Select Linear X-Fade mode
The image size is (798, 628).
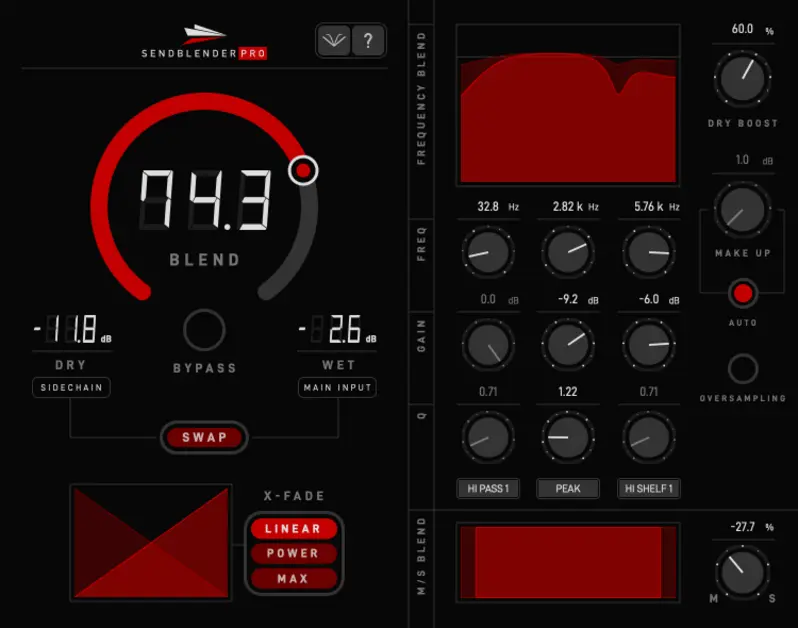coord(293,529)
